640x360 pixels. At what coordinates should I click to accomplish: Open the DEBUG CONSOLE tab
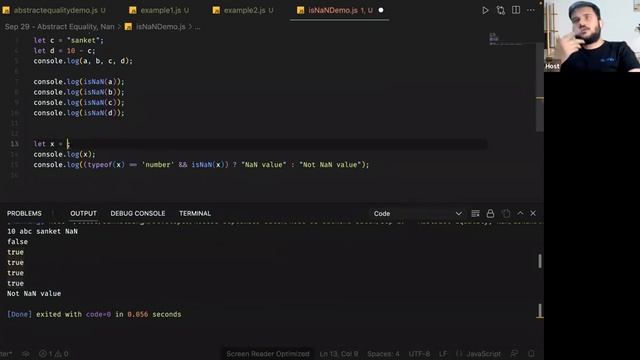pos(138,213)
